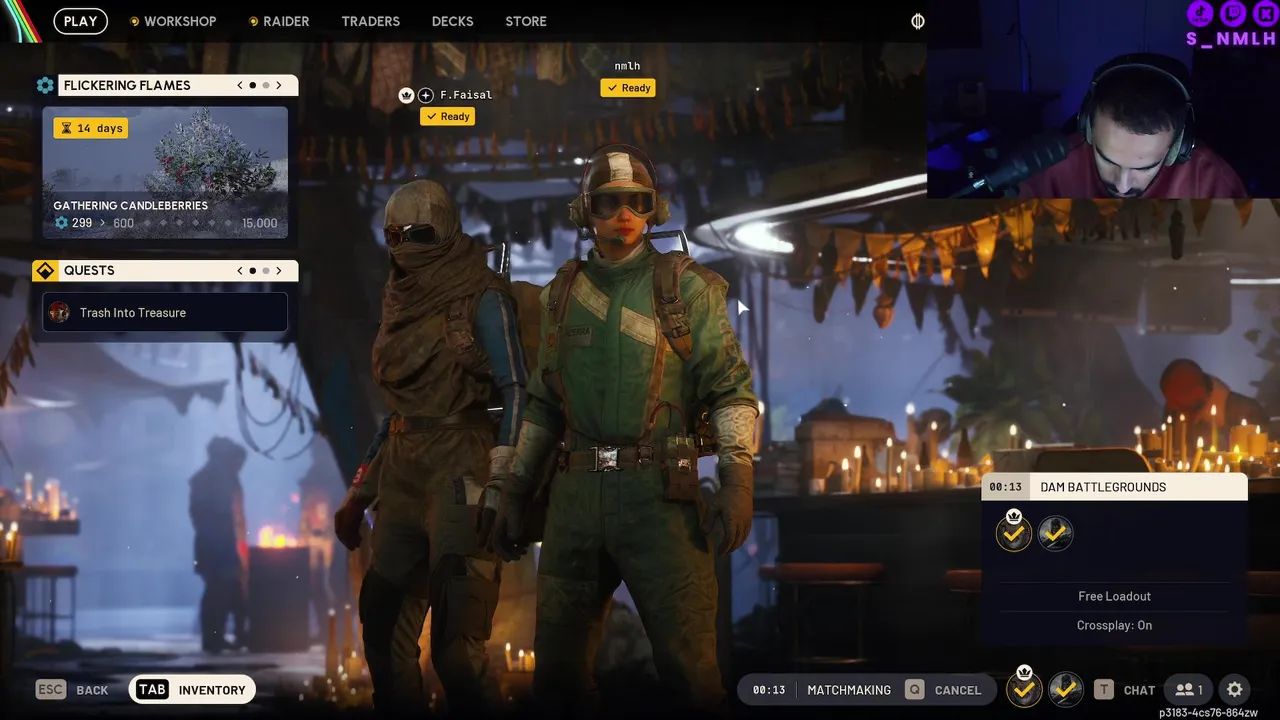Click second player ready checkmark in bottom bar
Viewport: 1280px width, 720px height.
(x=1066, y=689)
